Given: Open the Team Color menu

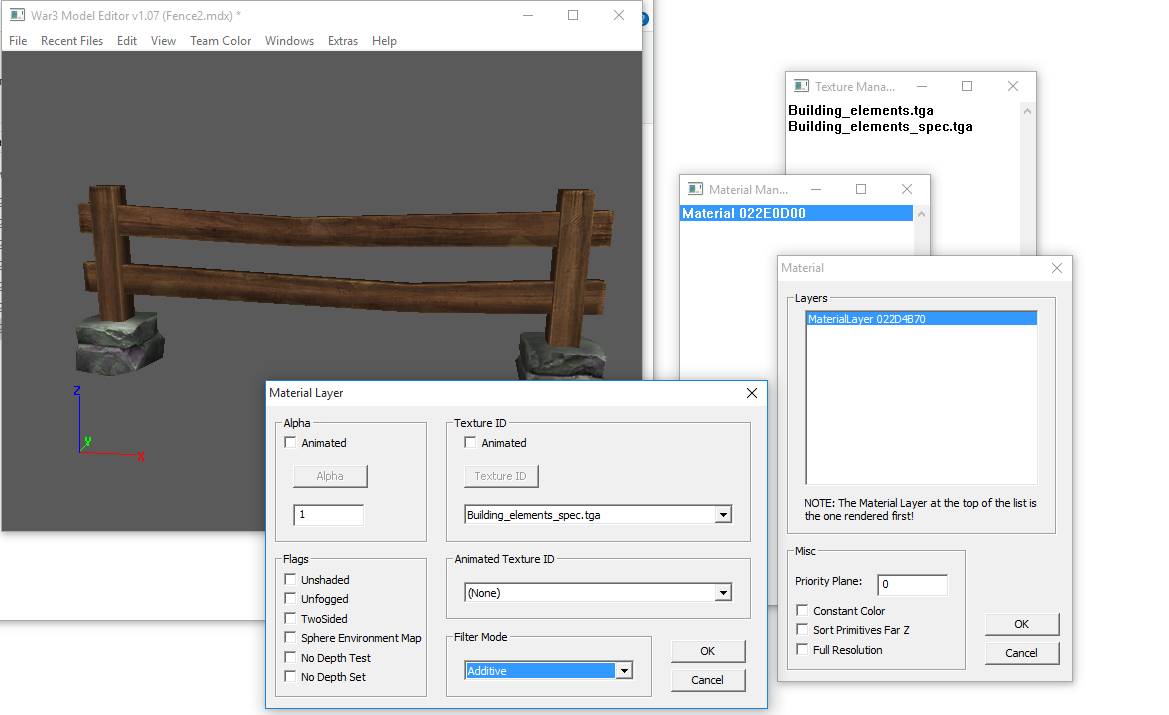Looking at the screenshot, I should pyautogui.click(x=220, y=40).
